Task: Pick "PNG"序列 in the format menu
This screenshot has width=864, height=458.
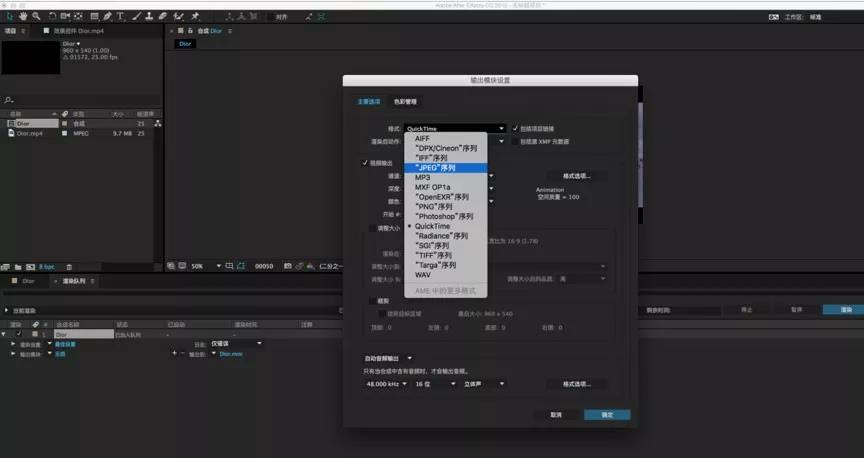Action: coord(435,207)
